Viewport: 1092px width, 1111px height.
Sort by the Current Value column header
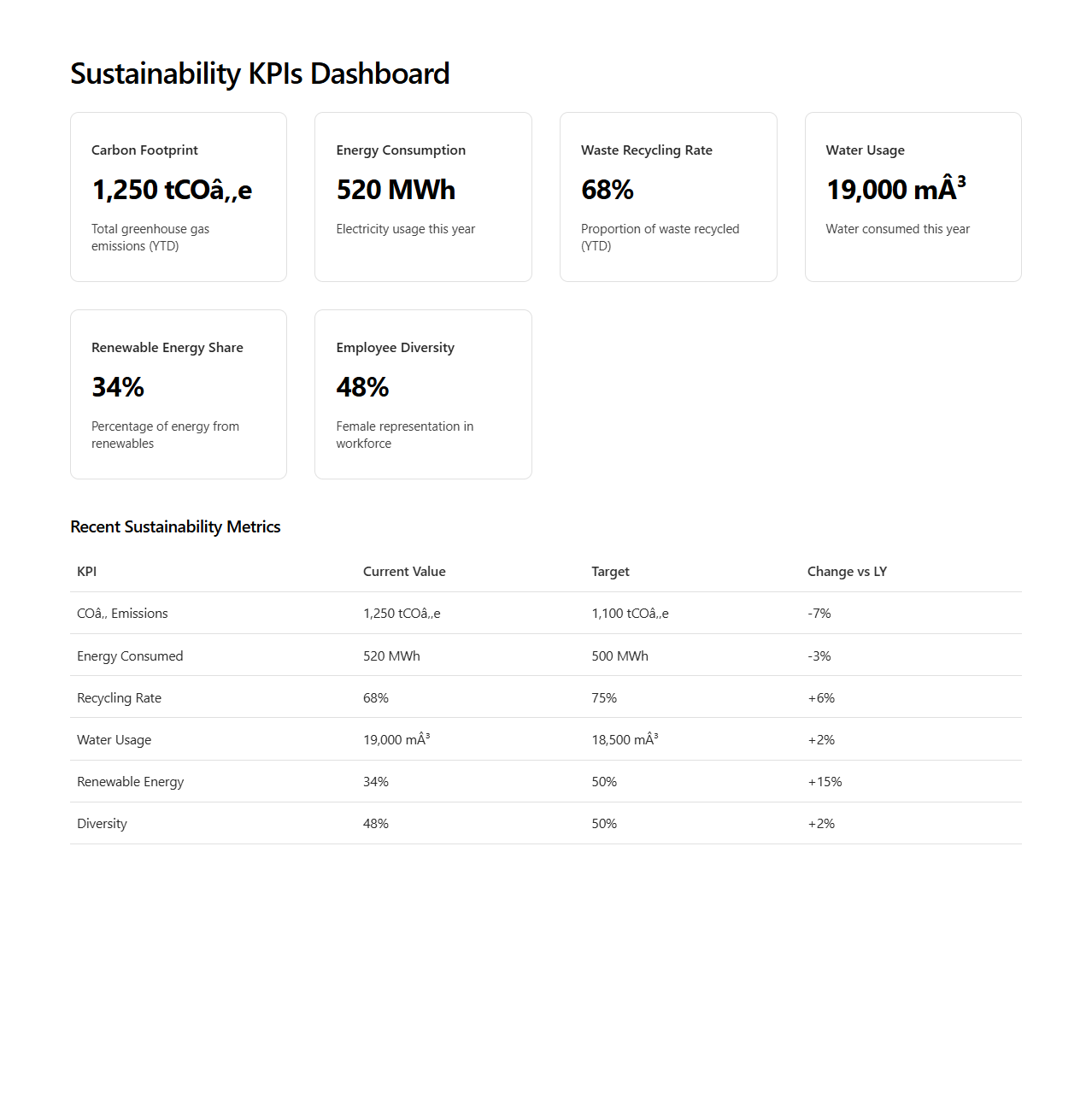(404, 571)
